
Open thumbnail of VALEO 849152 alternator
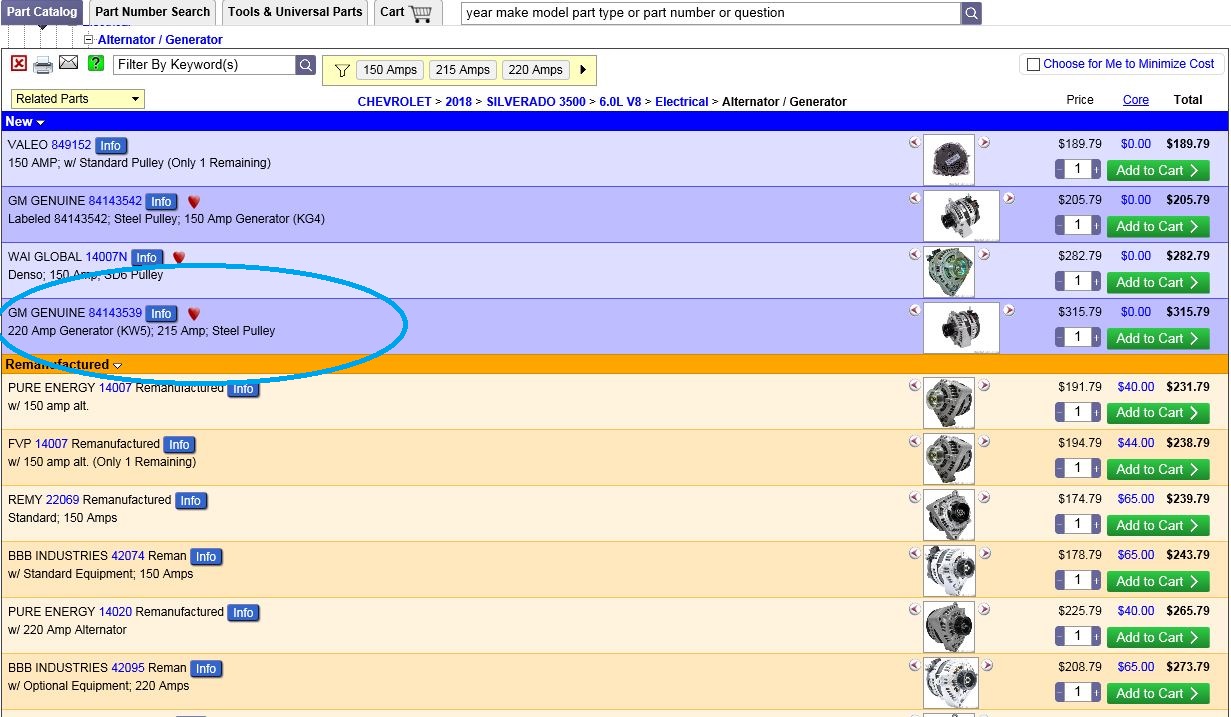948,160
